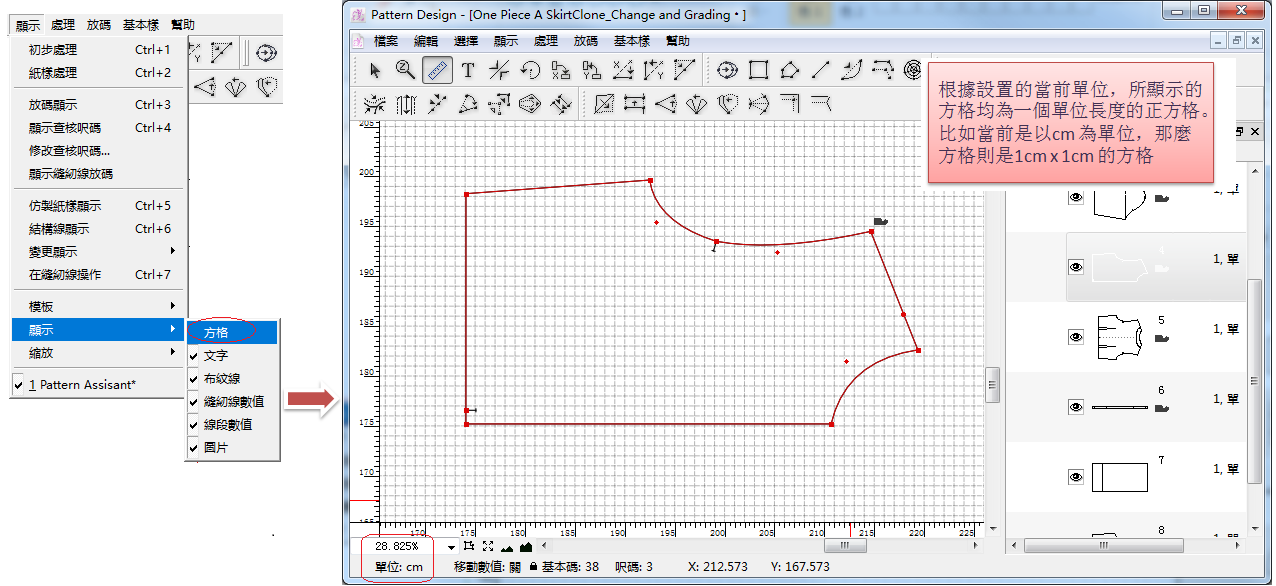Select the rectangle drawing tool
This screenshot has width=1276, height=586.
pyautogui.click(x=758, y=70)
